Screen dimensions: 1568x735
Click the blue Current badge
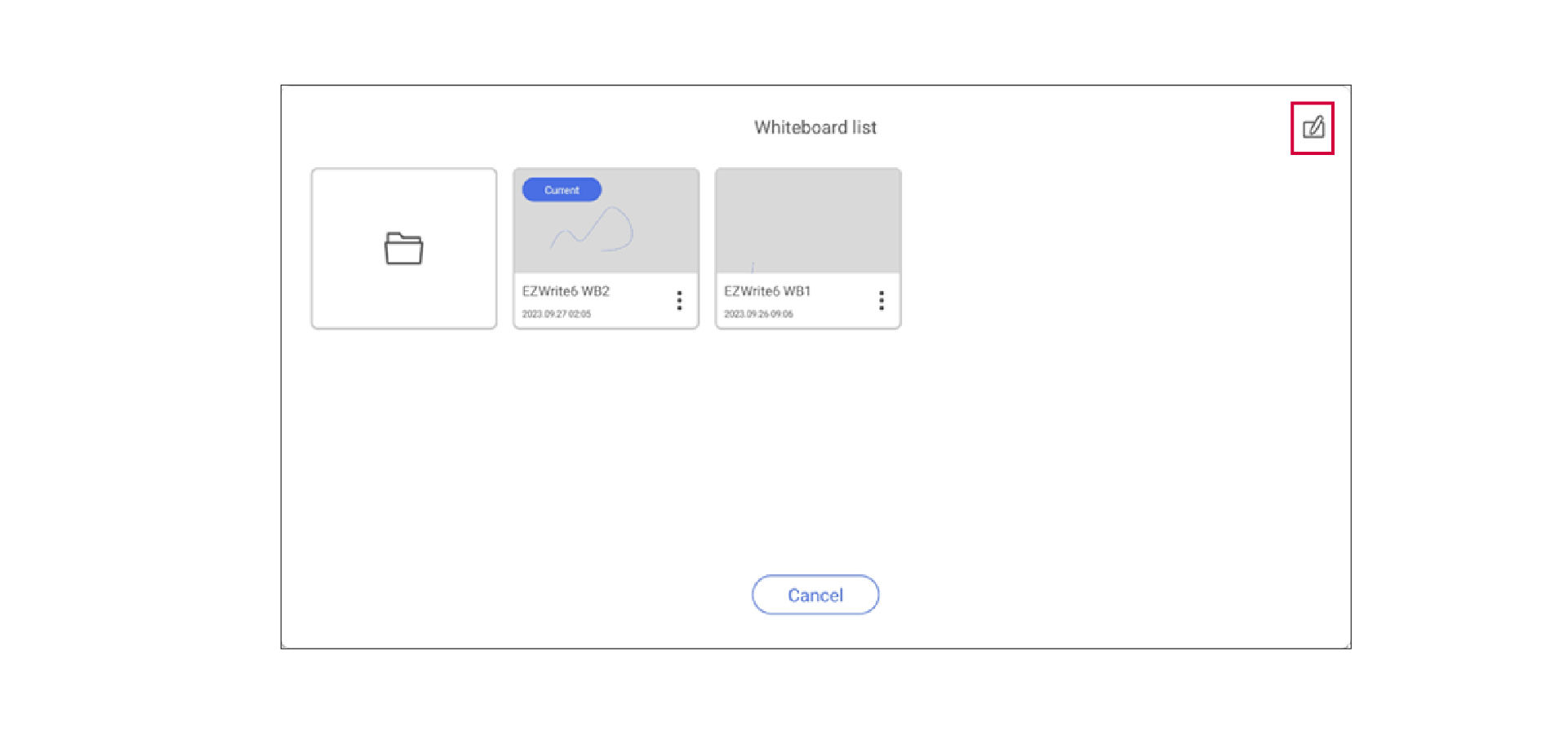tap(562, 190)
